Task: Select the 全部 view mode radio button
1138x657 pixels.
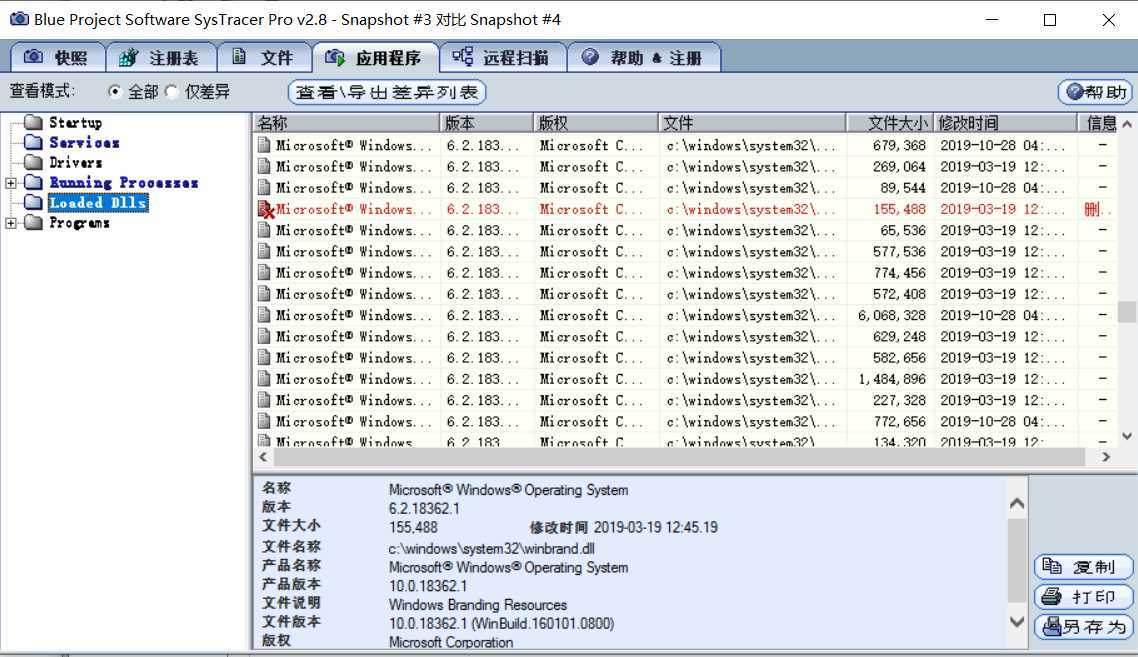Action: pos(115,91)
